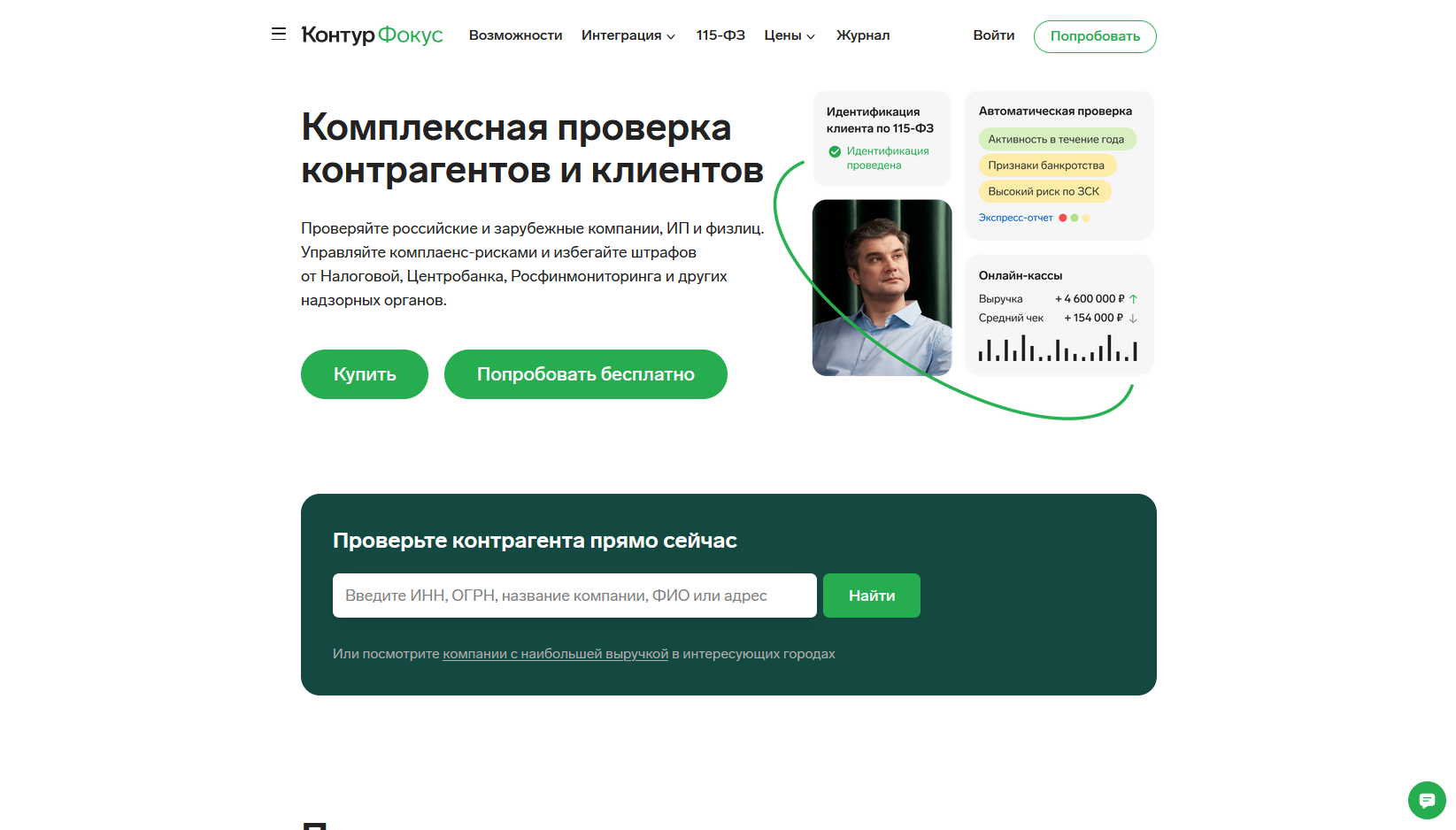Click the Комплексная проверка контрагентов heading
The height and width of the screenshot is (830, 1456).
532,149
